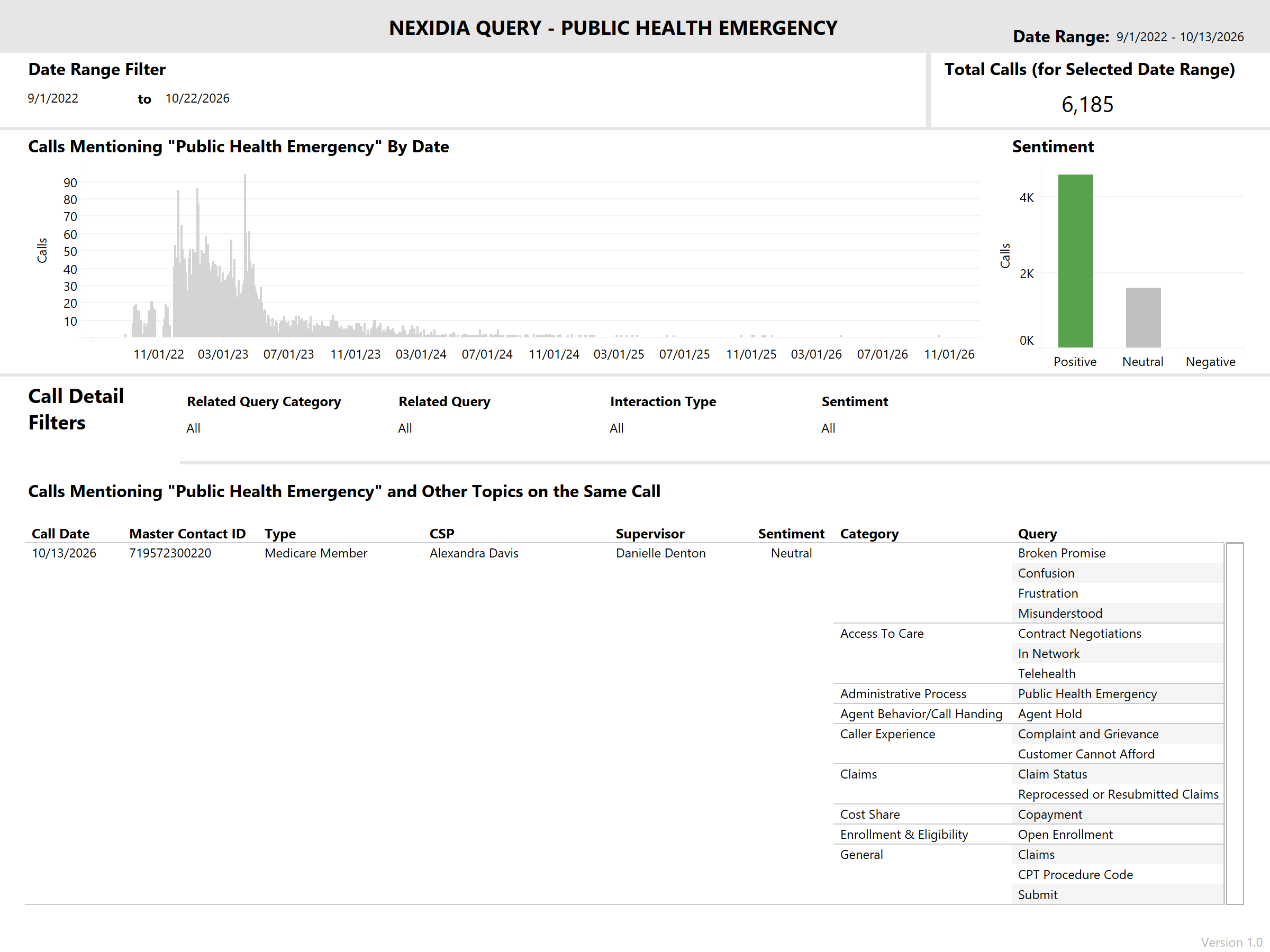Select the Confusion query row

point(1117,573)
